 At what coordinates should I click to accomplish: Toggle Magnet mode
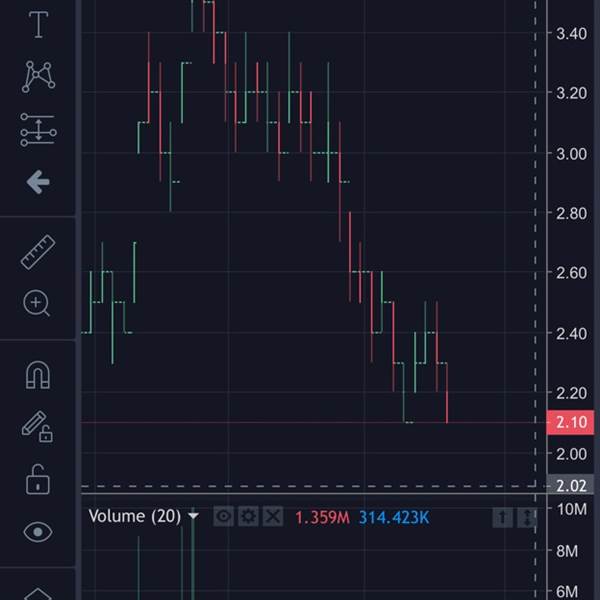pos(38,375)
